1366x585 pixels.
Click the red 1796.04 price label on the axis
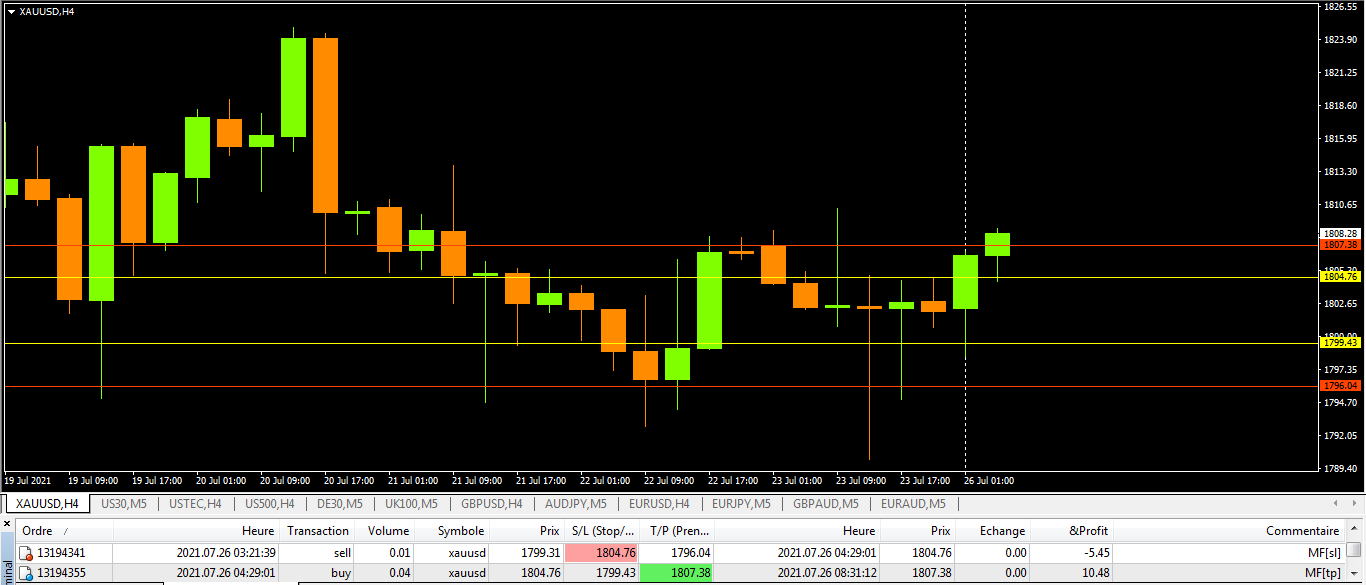coord(1339,386)
